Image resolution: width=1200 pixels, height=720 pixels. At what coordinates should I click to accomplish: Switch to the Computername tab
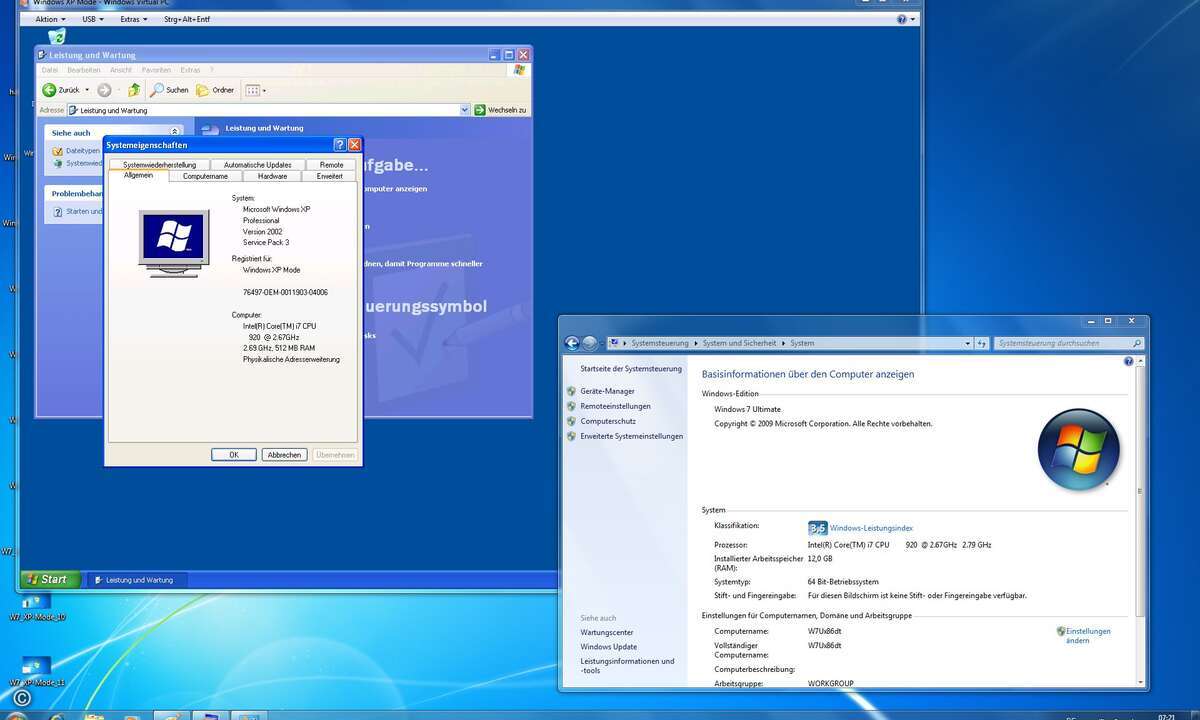tap(206, 176)
